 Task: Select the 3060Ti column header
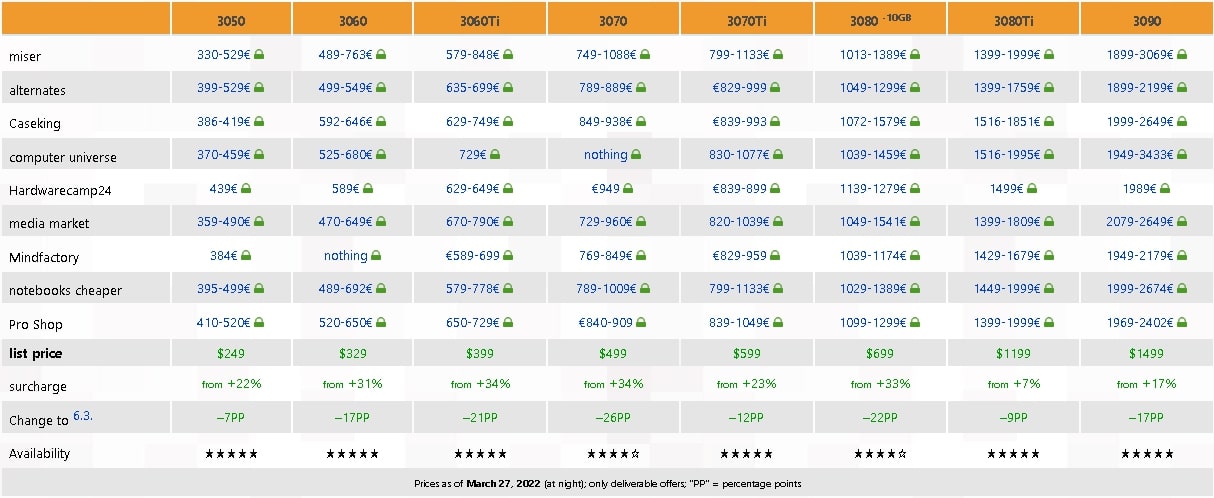click(x=479, y=19)
